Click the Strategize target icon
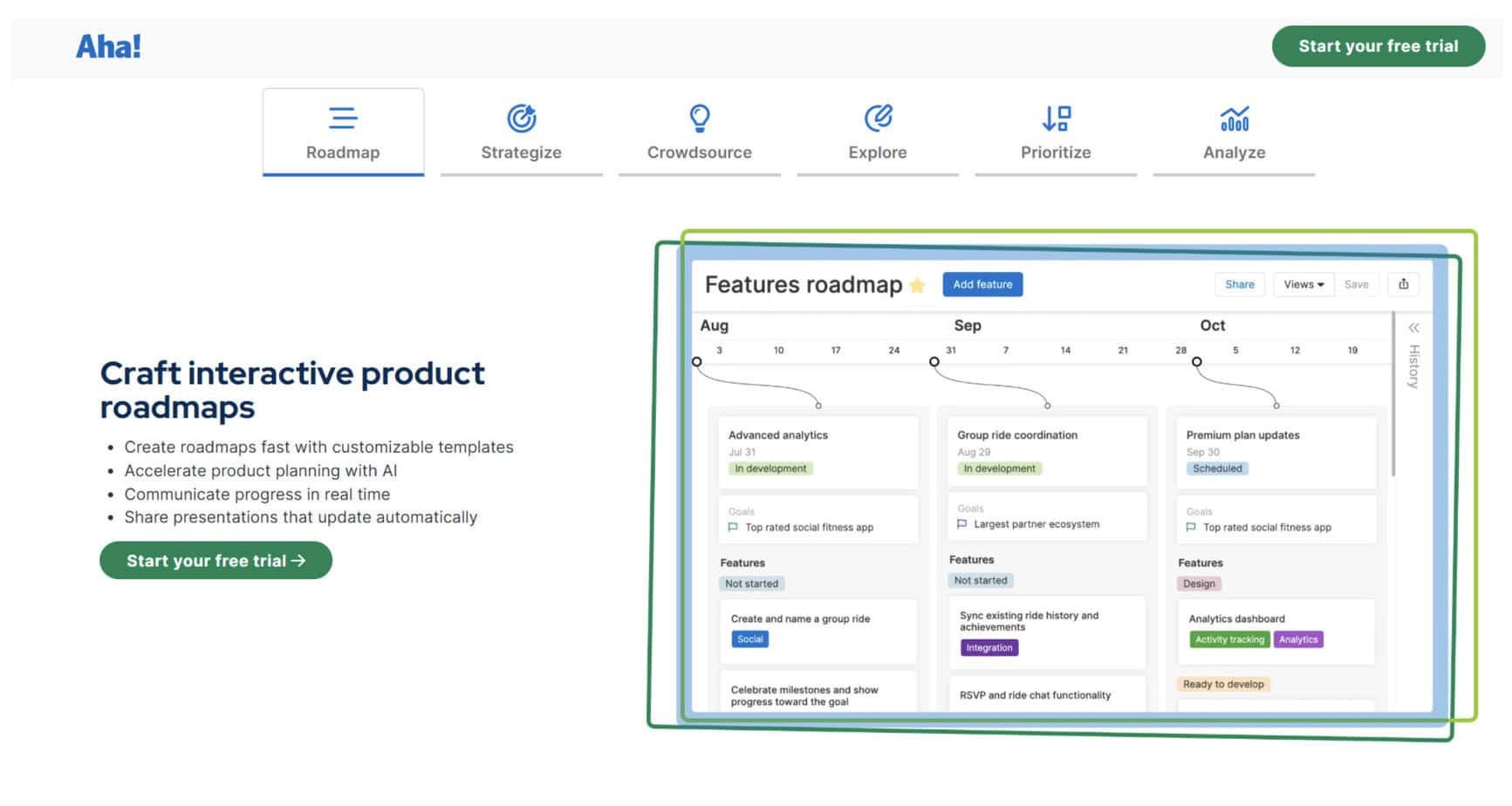The image size is (1512, 806). [521, 118]
